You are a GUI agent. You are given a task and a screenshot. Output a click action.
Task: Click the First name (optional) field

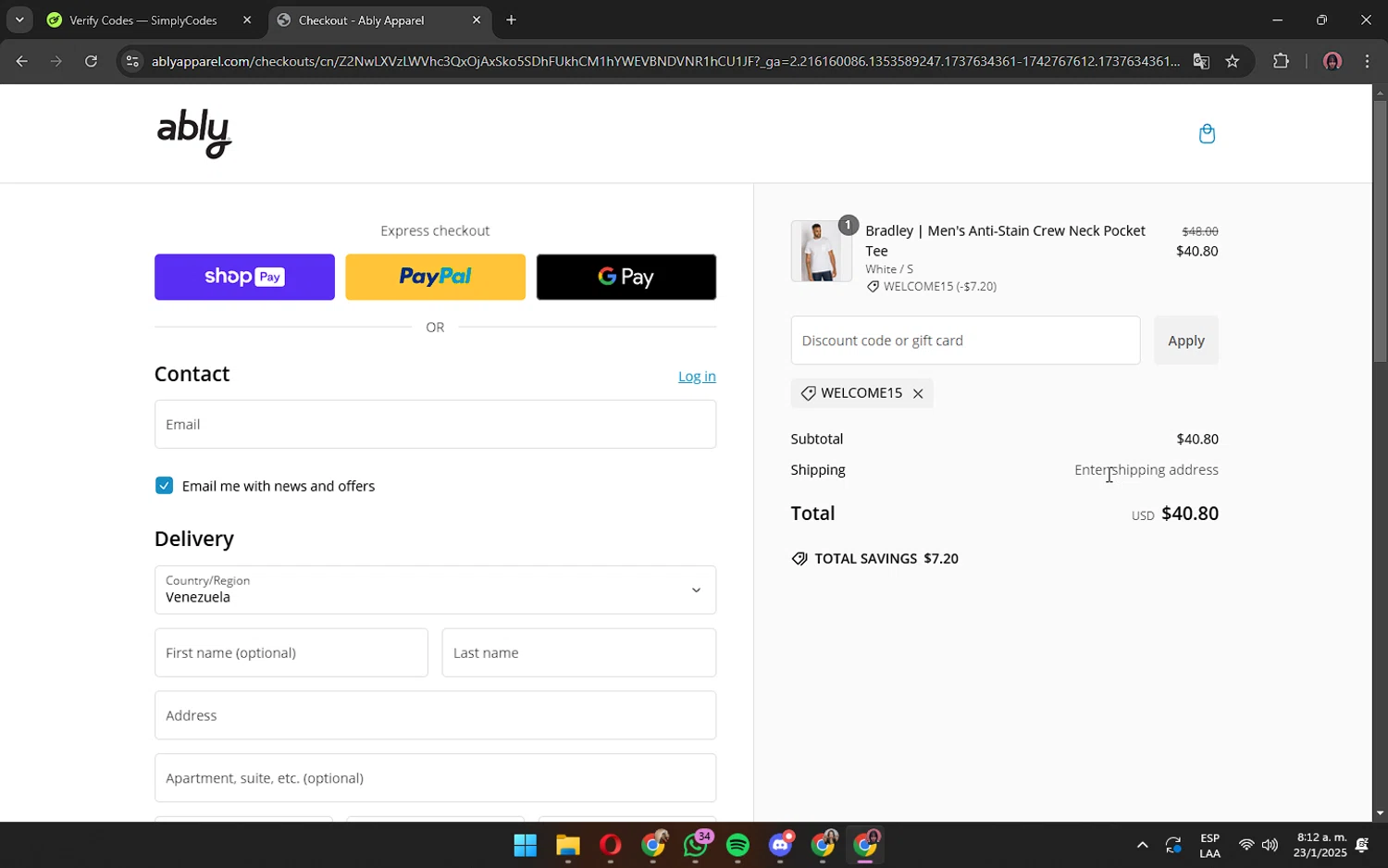[x=291, y=652]
